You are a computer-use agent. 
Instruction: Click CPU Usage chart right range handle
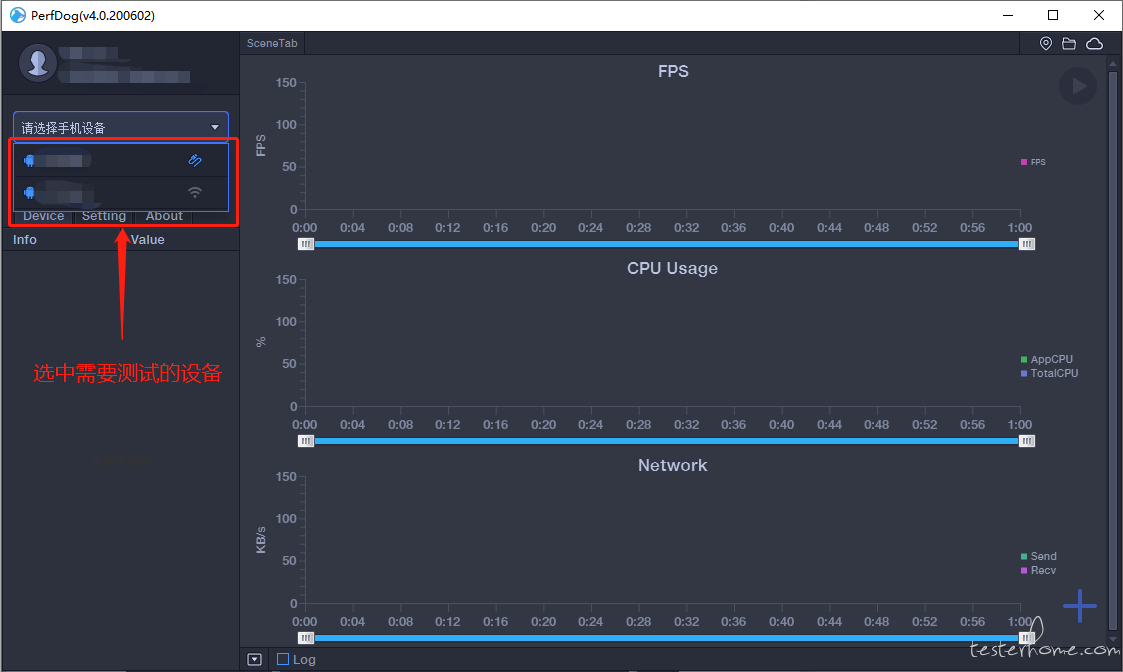point(1026,441)
